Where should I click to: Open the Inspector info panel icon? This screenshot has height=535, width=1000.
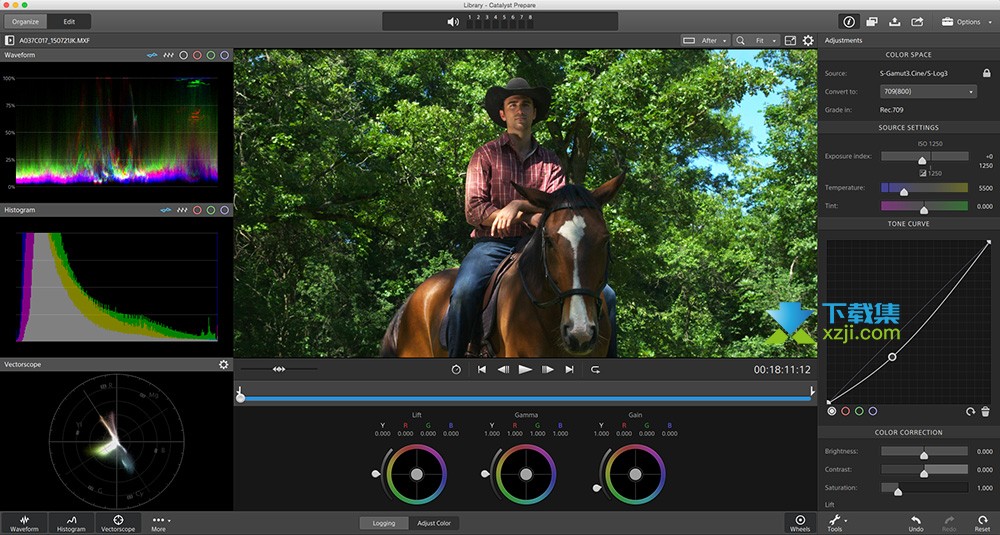tap(848, 22)
